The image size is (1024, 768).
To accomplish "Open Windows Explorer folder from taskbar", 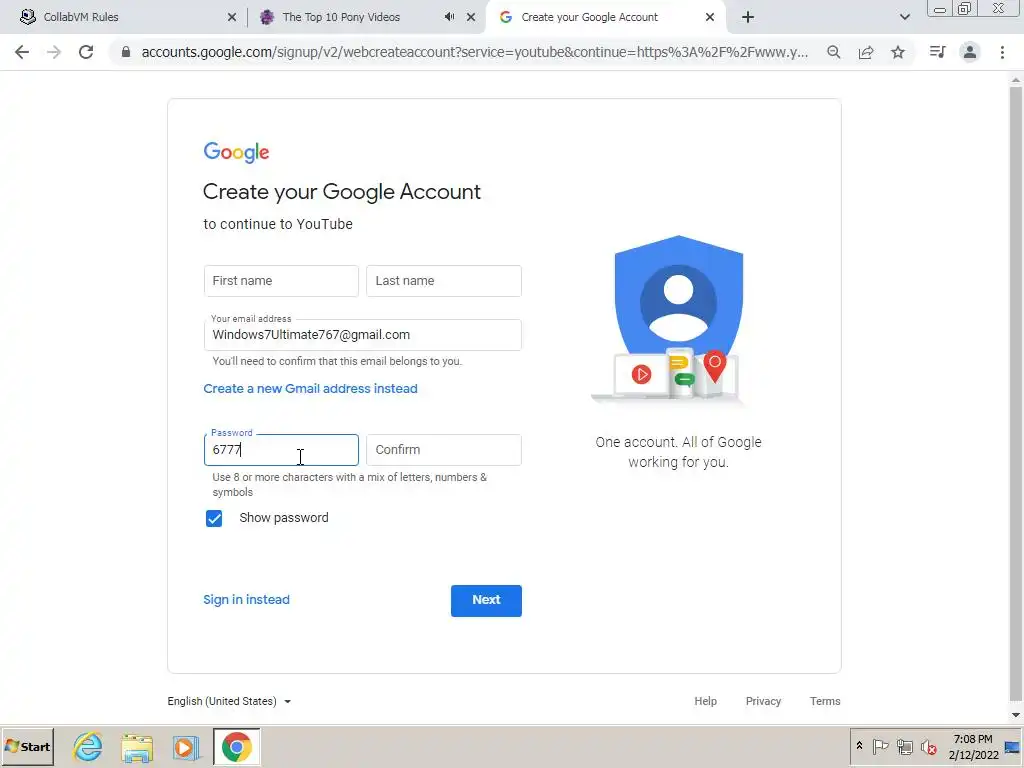I will pyautogui.click(x=136, y=747).
